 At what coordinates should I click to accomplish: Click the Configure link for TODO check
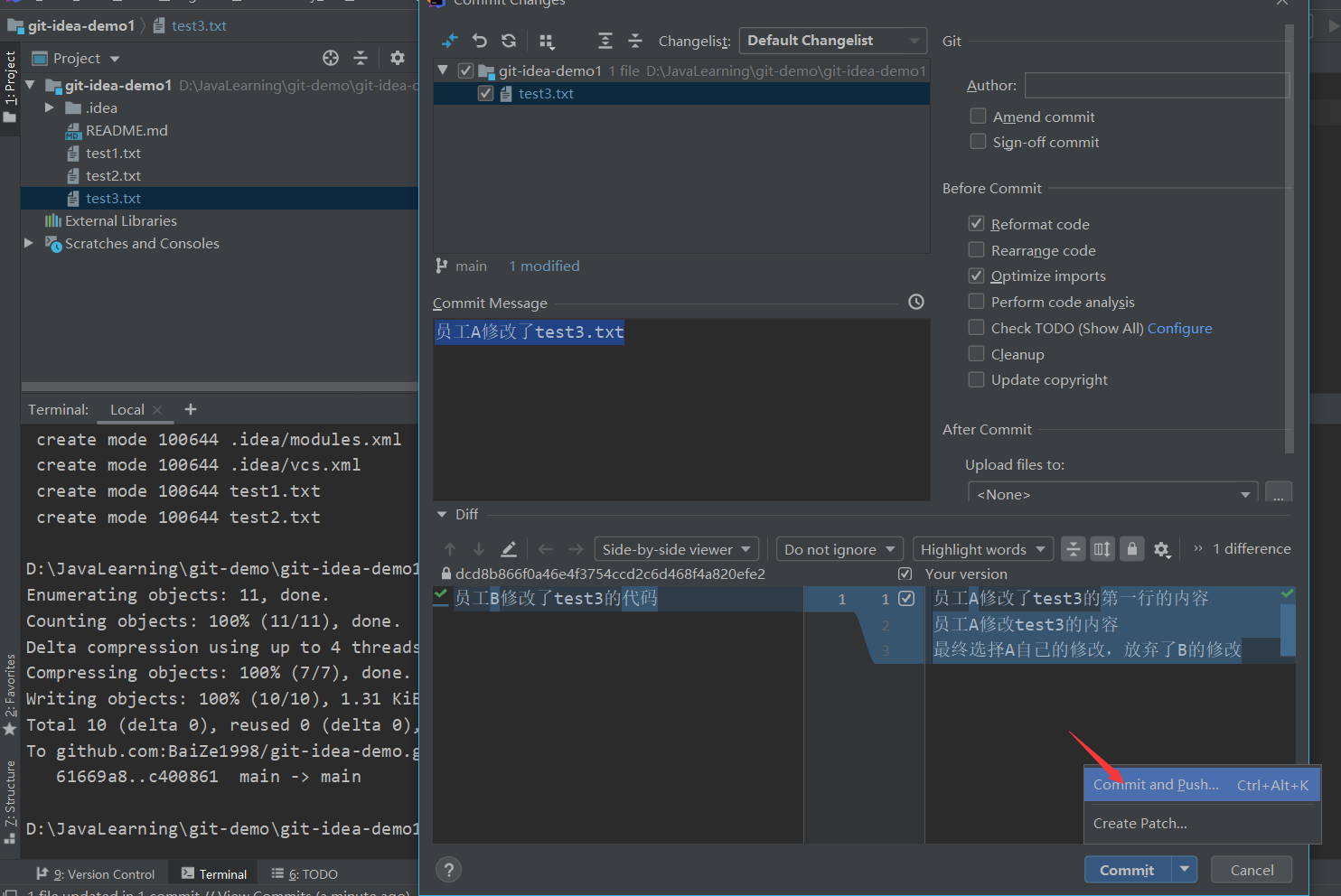[1179, 329]
